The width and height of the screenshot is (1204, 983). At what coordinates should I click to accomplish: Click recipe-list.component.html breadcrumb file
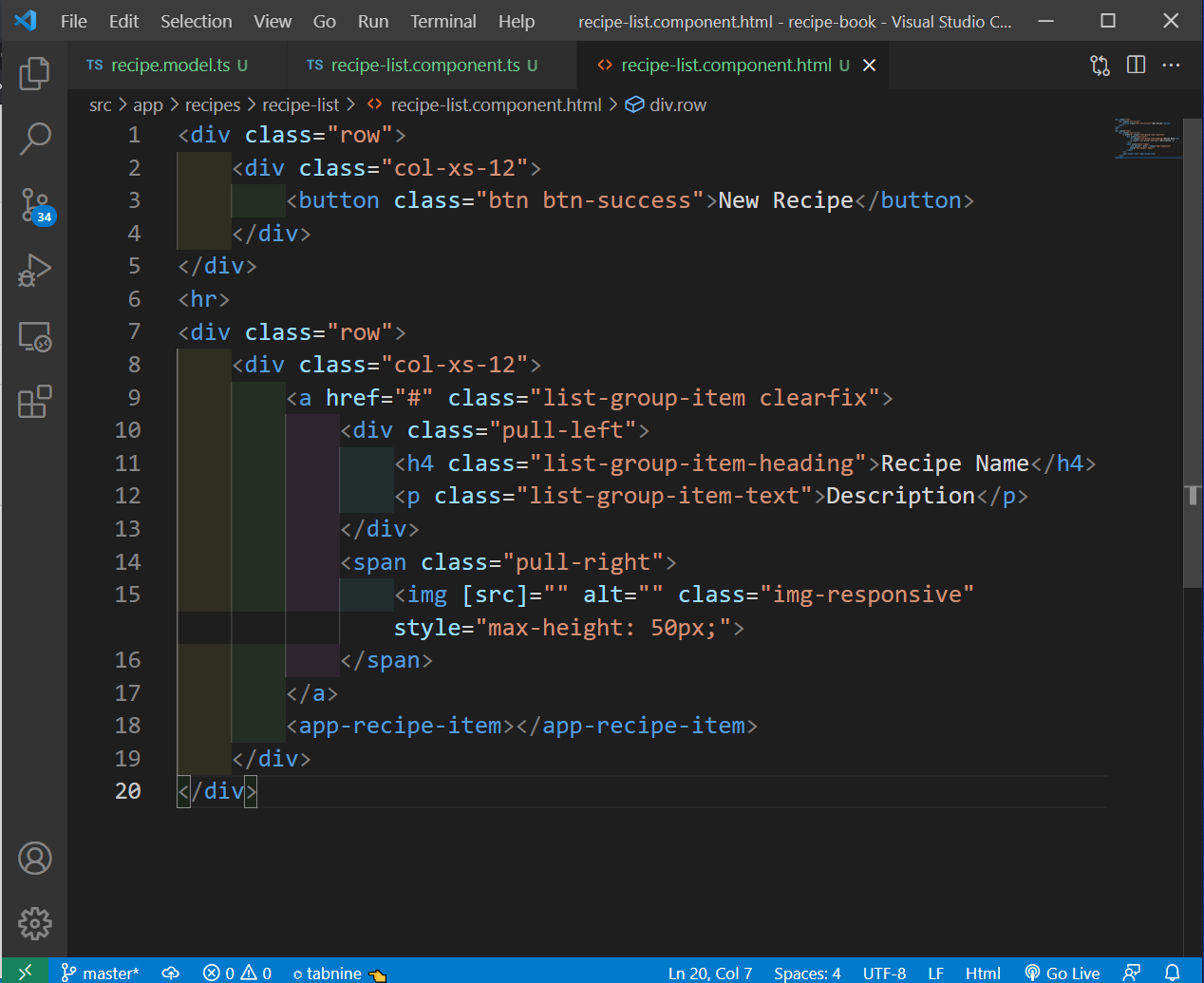click(x=484, y=104)
